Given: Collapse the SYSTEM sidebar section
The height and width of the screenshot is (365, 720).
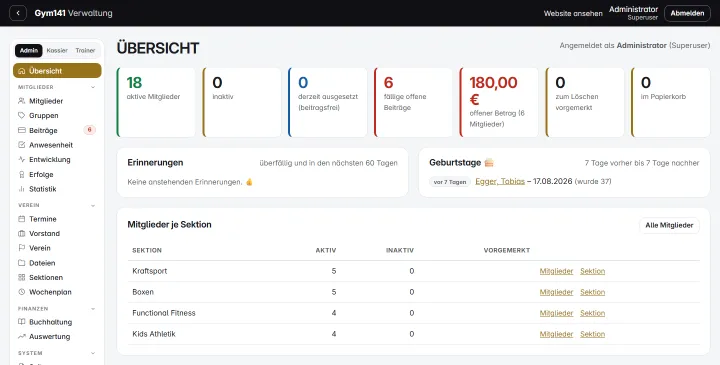Looking at the screenshot, I should tap(93, 354).
